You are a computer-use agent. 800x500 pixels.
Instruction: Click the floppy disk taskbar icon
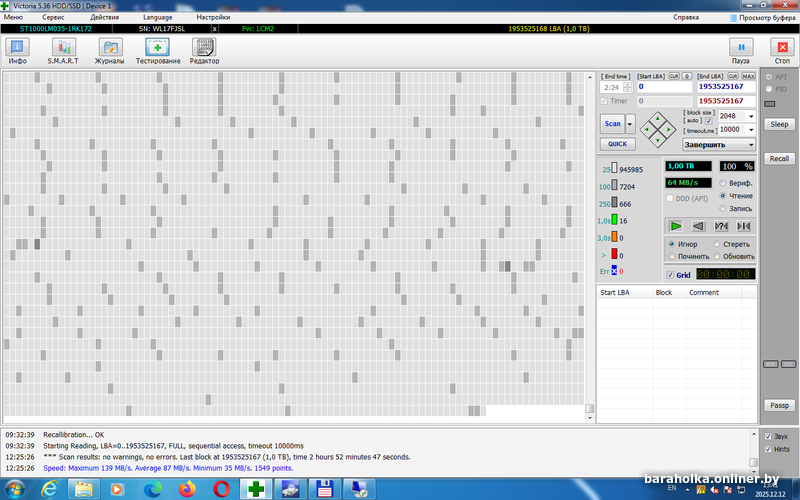[x=324, y=489]
